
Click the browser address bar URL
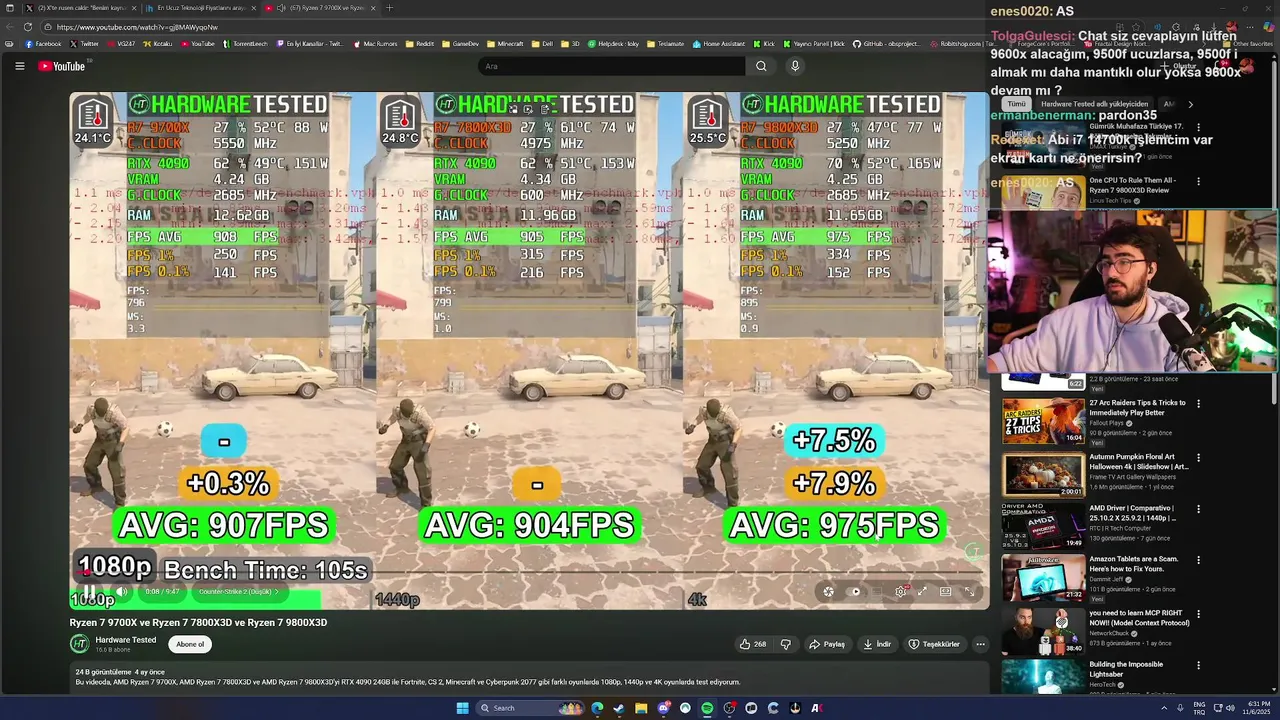pos(137,27)
